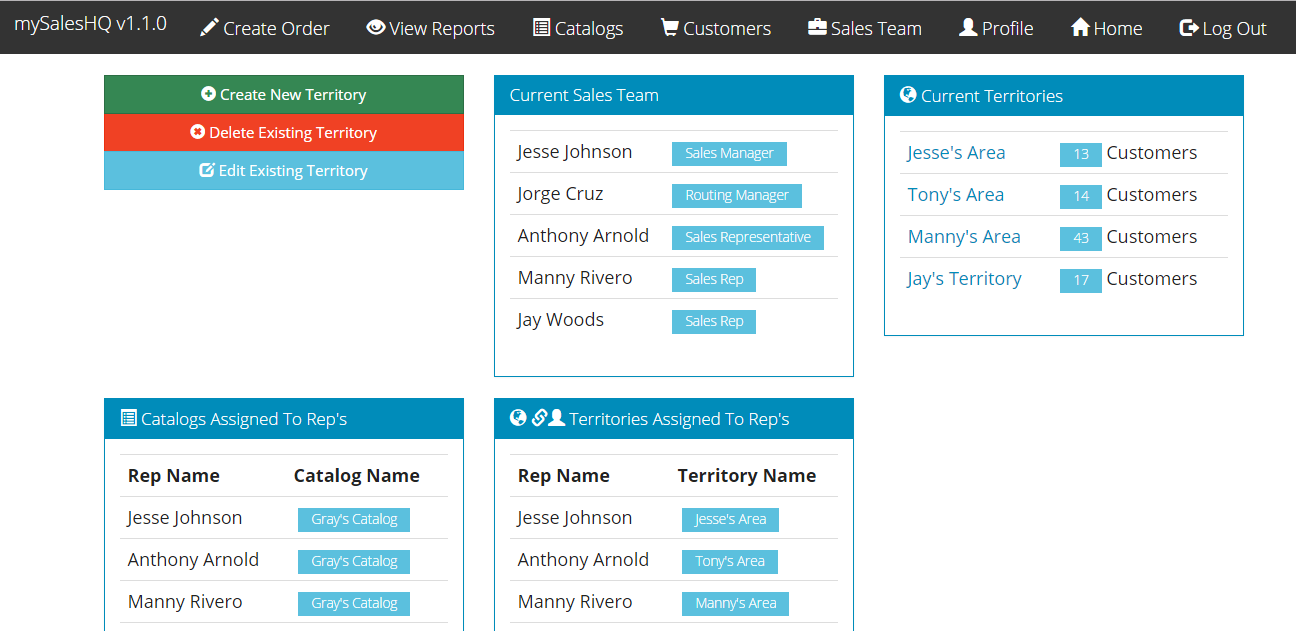Click the person icon beside Profile
This screenshot has height=631, width=1296.
[968, 28]
